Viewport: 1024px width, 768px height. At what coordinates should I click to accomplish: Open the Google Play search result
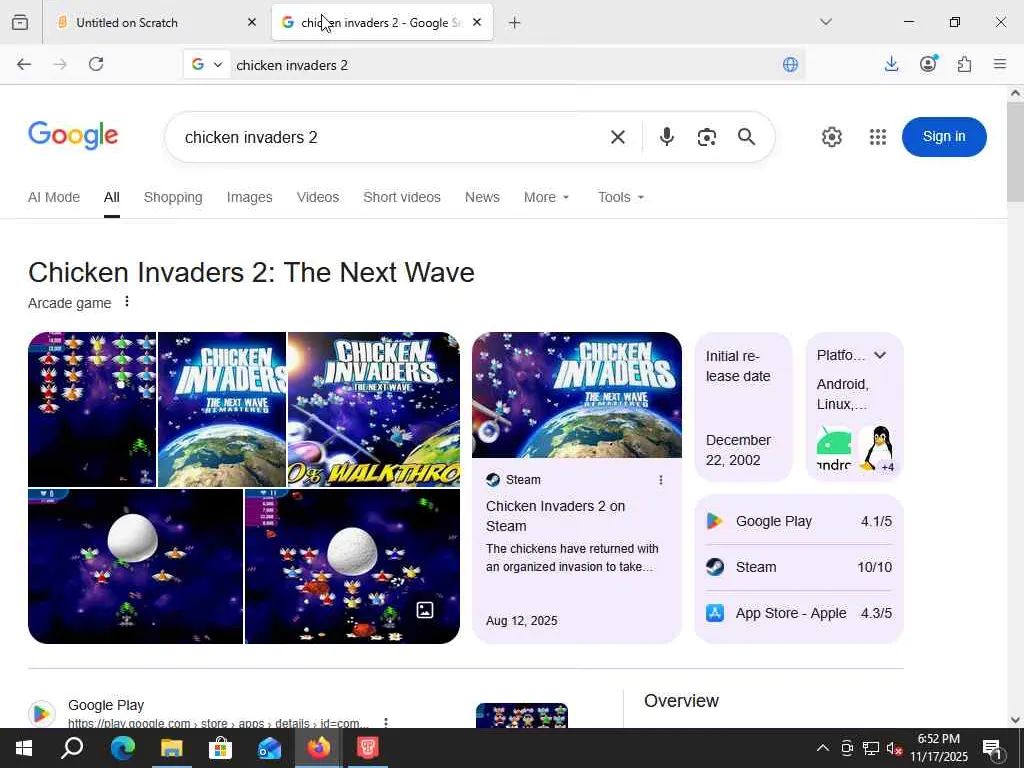[x=106, y=705]
